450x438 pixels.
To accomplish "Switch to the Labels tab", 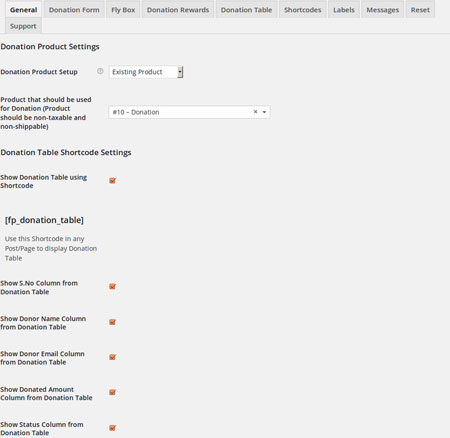I will point(344,10).
